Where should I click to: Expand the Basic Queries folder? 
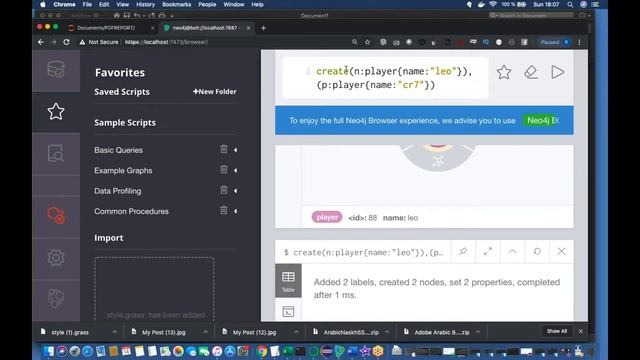[236, 150]
